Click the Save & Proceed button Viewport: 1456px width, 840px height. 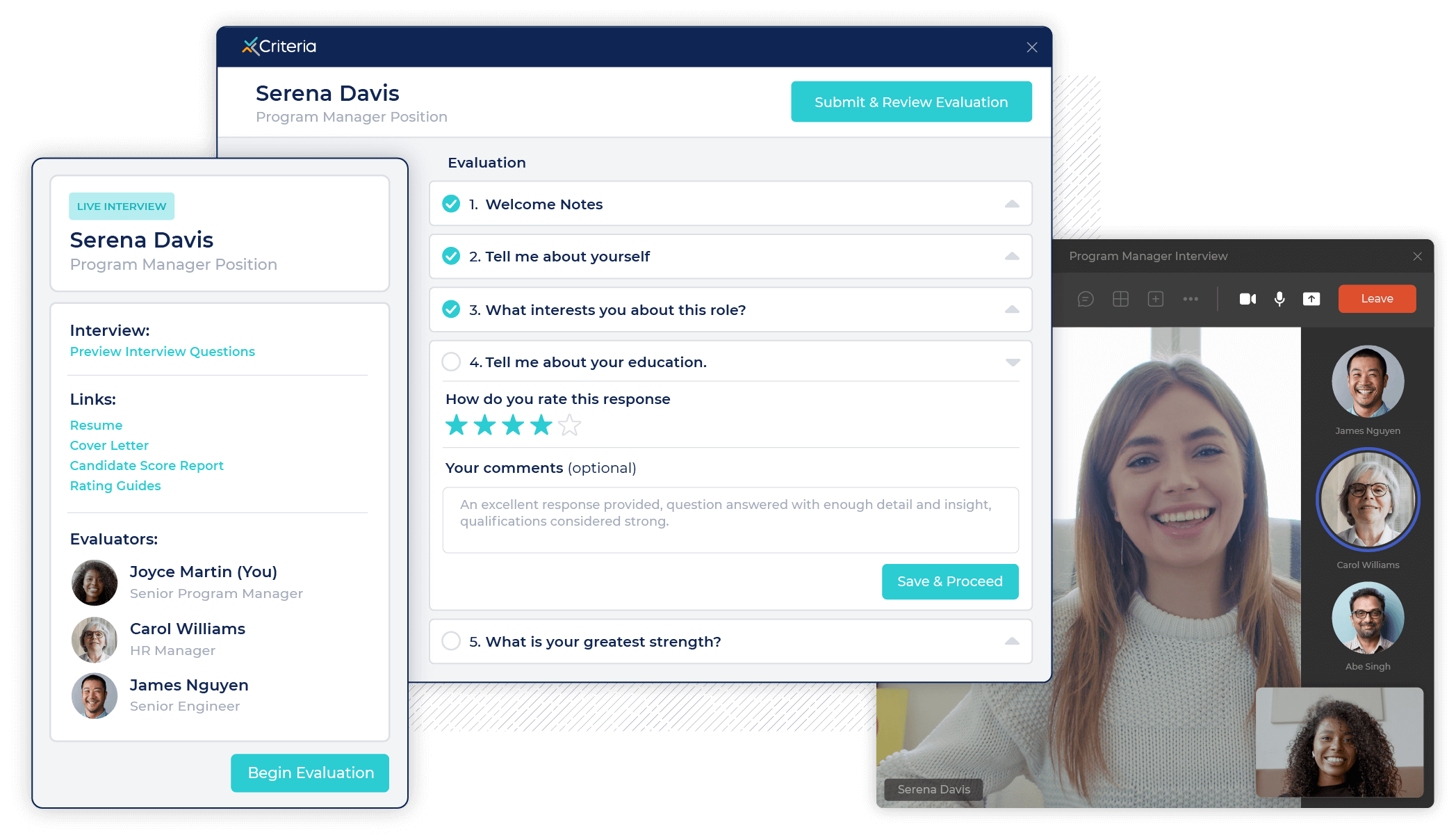tap(950, 582)
